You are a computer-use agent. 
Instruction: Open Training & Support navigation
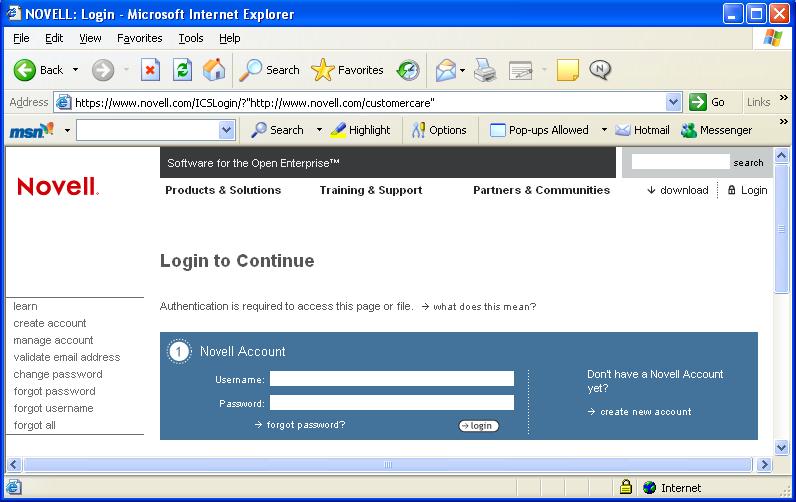point(371,190)
